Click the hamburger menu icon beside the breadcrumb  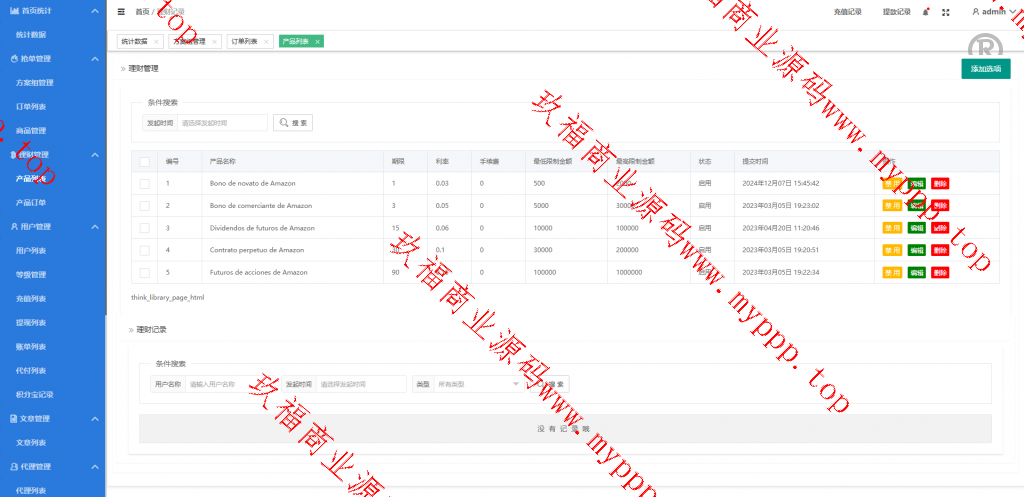pyautogui.click(x=121, y=12)
